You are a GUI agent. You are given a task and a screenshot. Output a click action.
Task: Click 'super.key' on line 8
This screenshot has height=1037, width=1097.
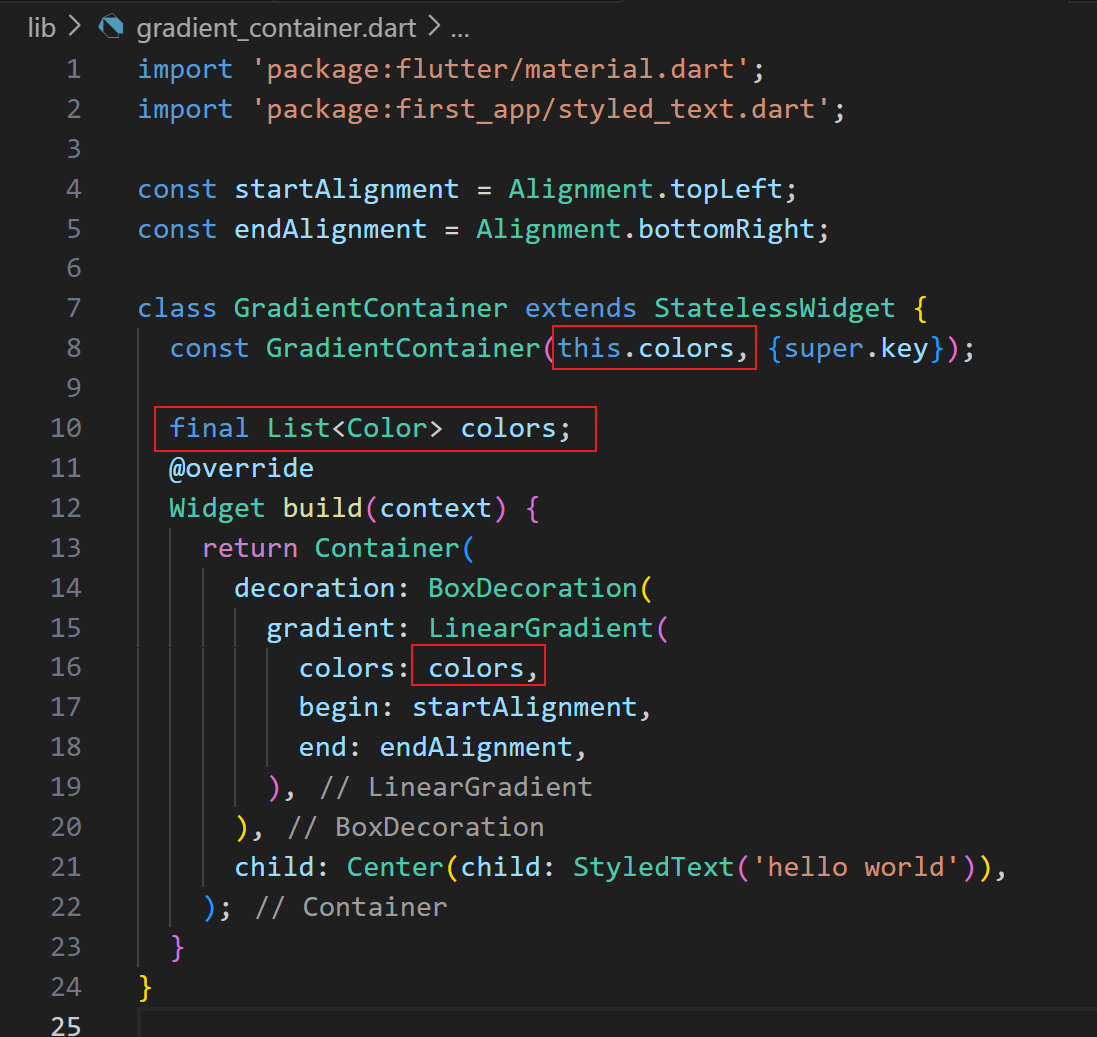856,348
